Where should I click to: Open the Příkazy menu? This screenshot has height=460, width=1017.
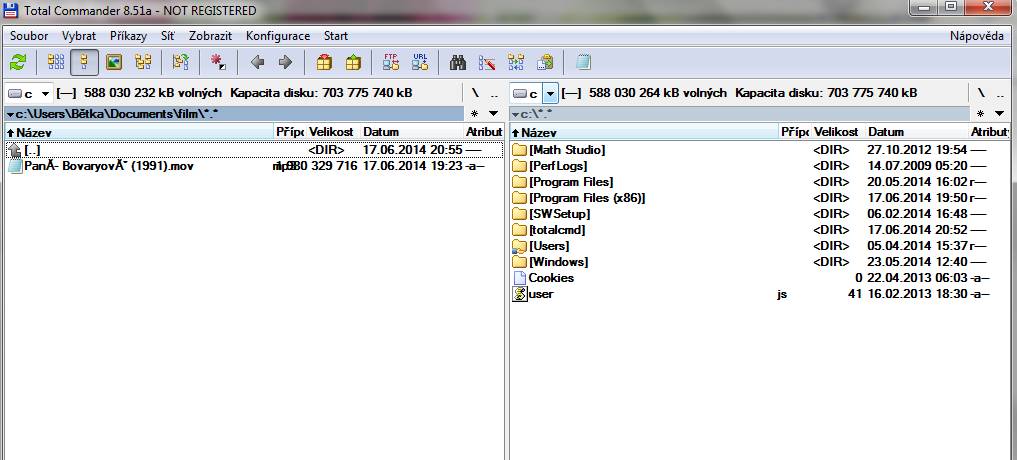[128, 36]
